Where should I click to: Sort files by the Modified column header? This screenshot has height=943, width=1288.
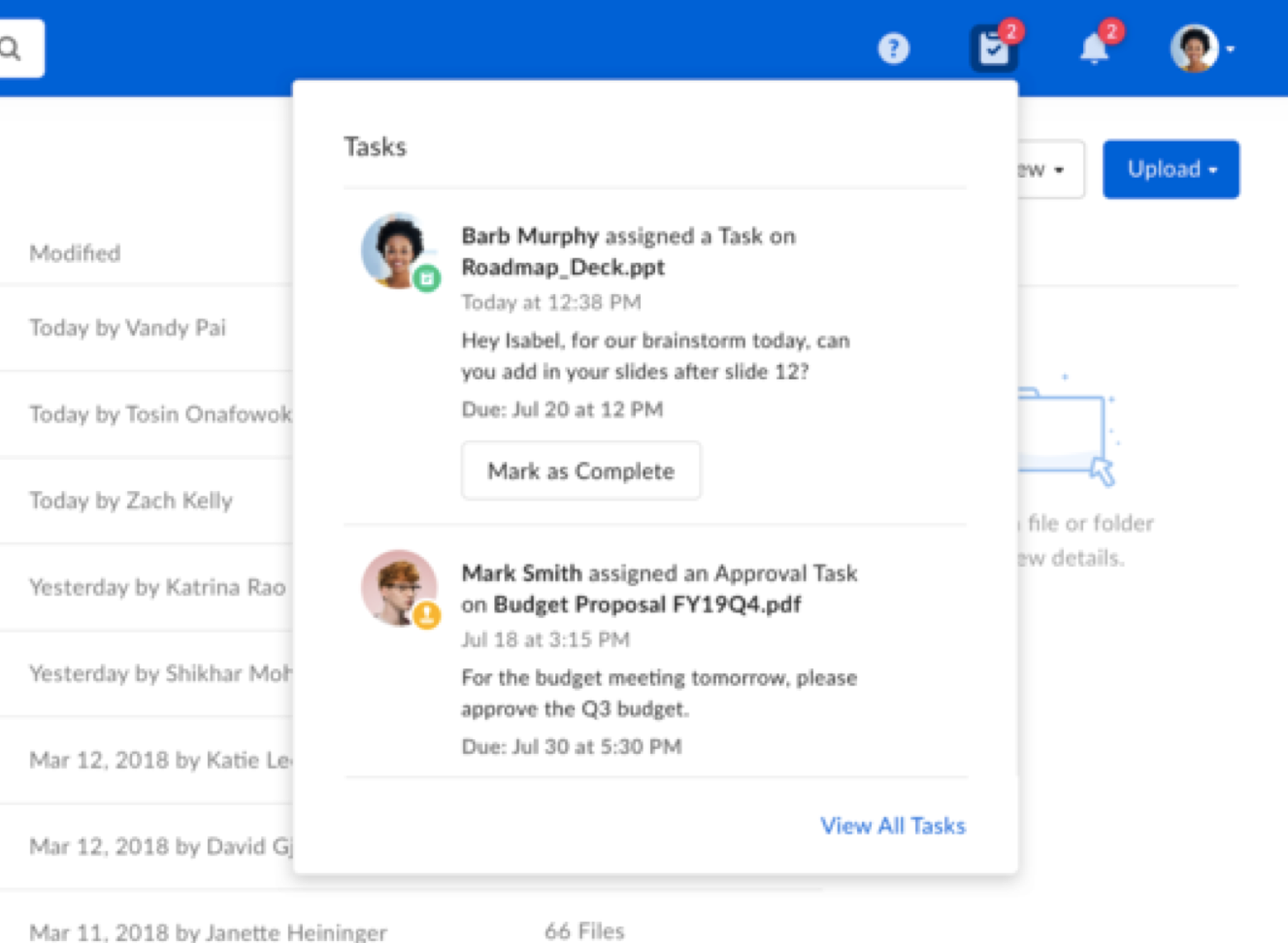[x=76, y=252]
